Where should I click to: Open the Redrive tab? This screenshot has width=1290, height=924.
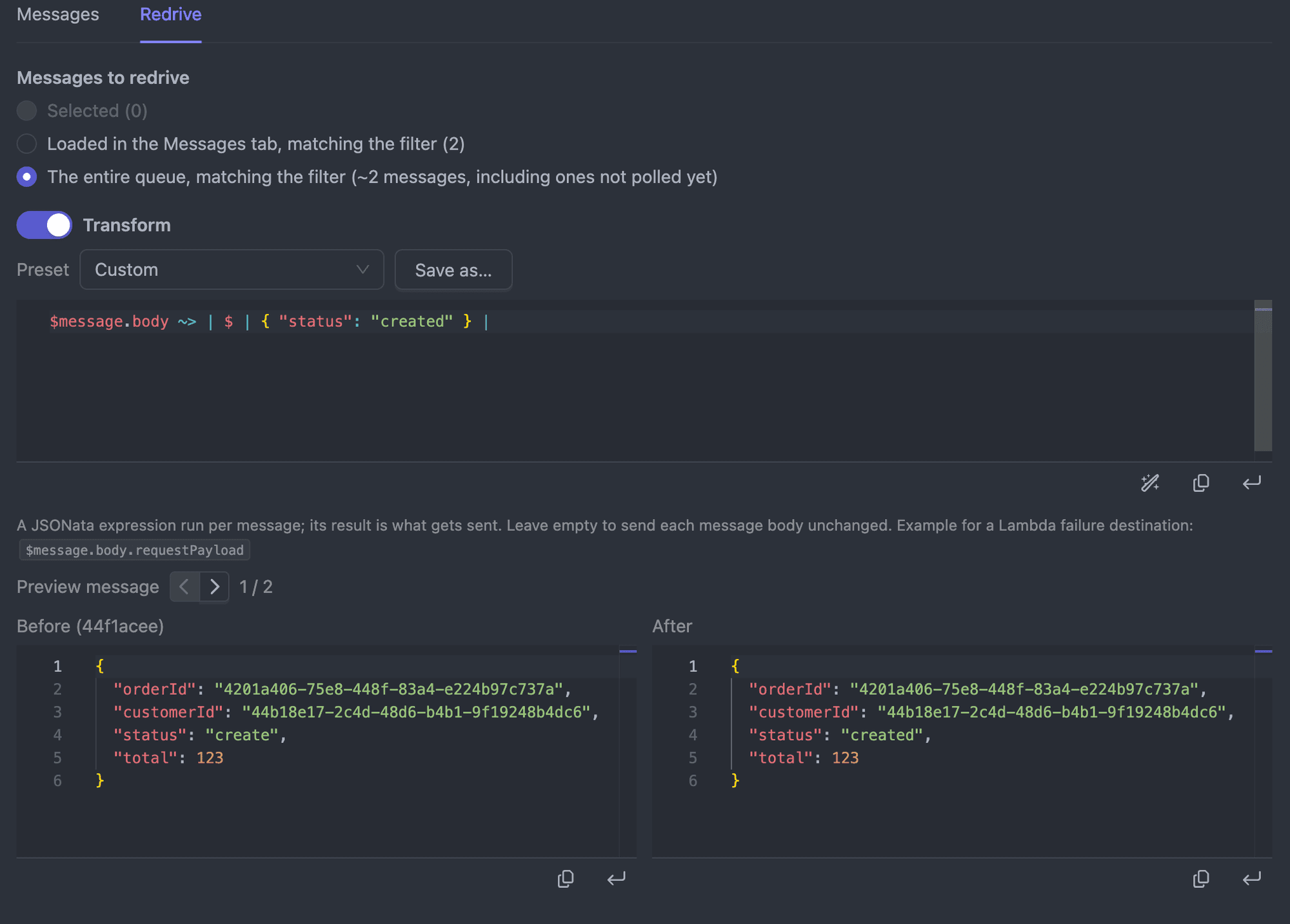(171, 15)
